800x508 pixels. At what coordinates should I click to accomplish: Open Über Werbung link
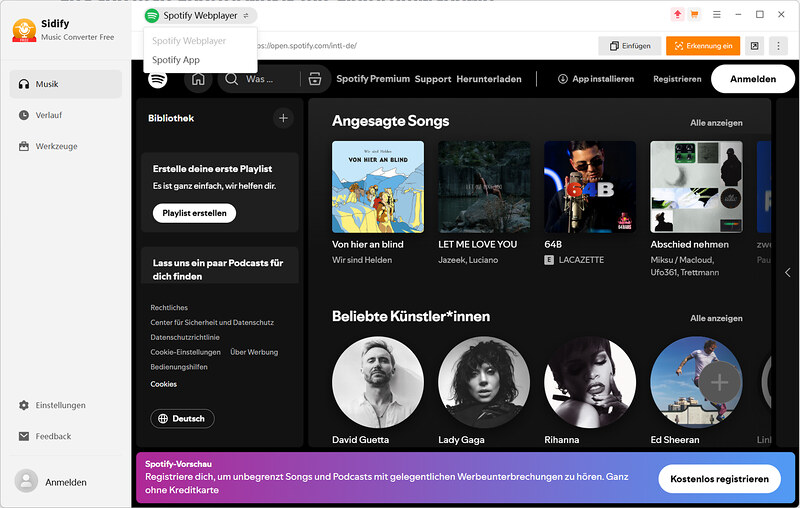pos(254,352)
